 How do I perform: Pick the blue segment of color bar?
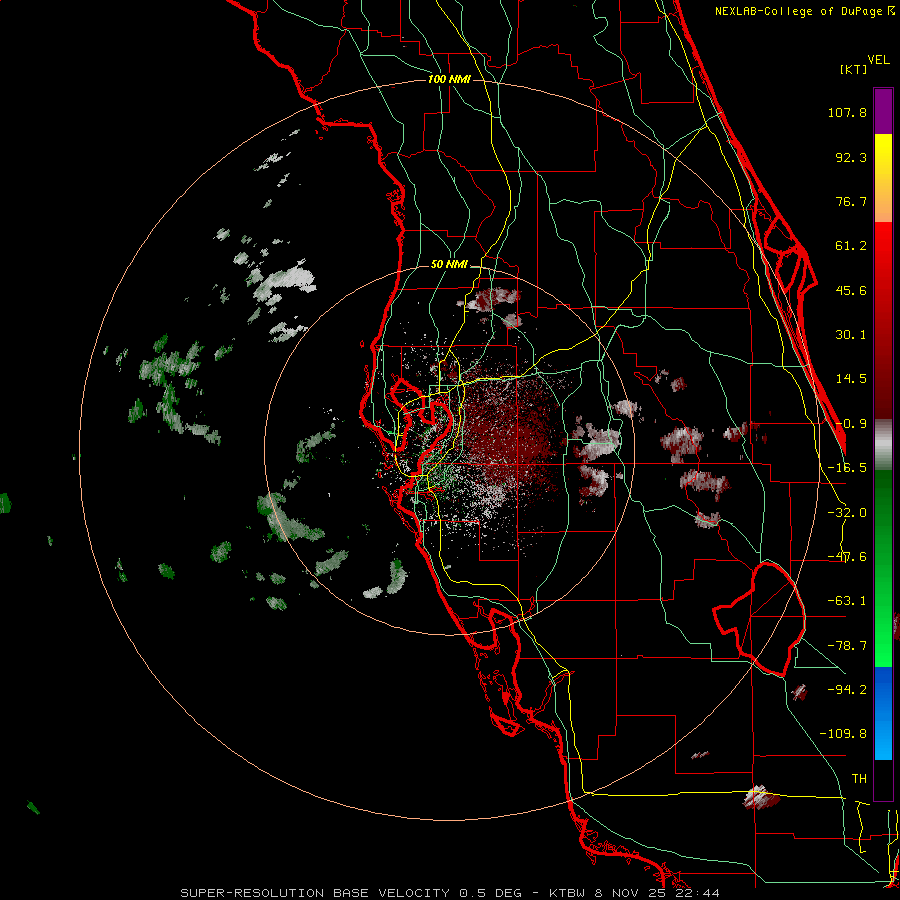pyautogui.click(x=883, y=713)
